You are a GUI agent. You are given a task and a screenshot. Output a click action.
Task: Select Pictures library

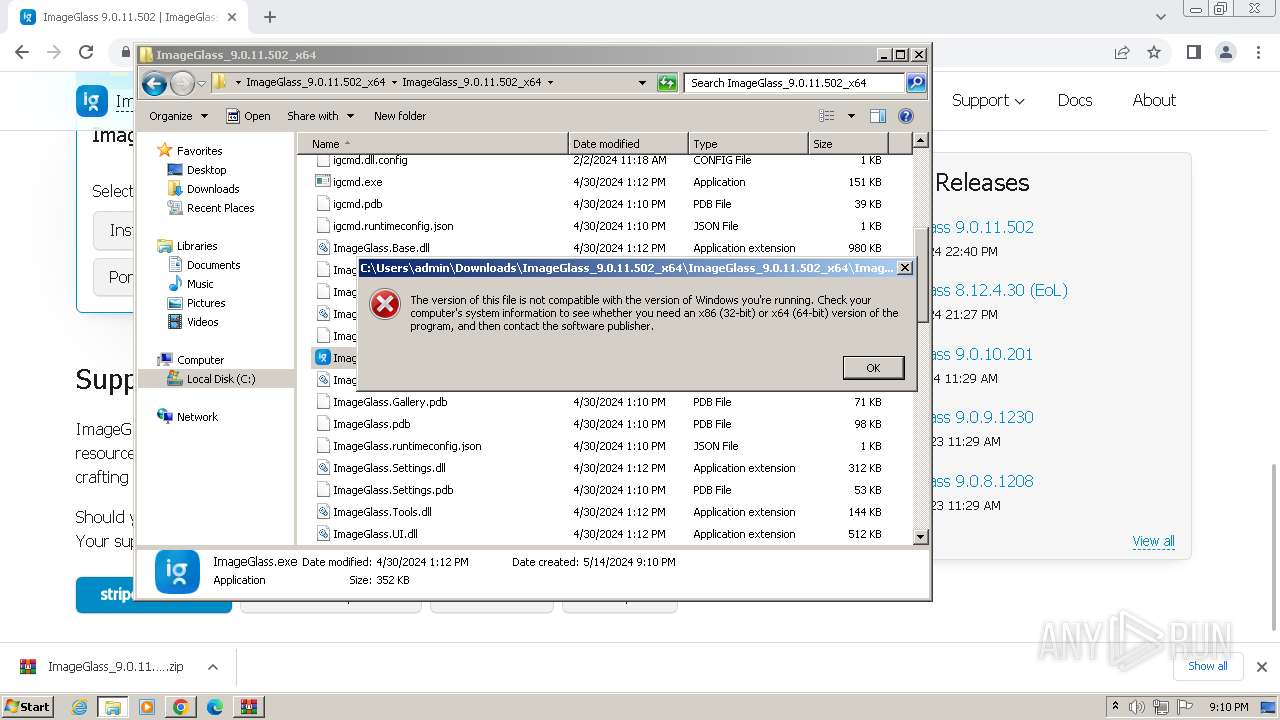click(206, 303)
